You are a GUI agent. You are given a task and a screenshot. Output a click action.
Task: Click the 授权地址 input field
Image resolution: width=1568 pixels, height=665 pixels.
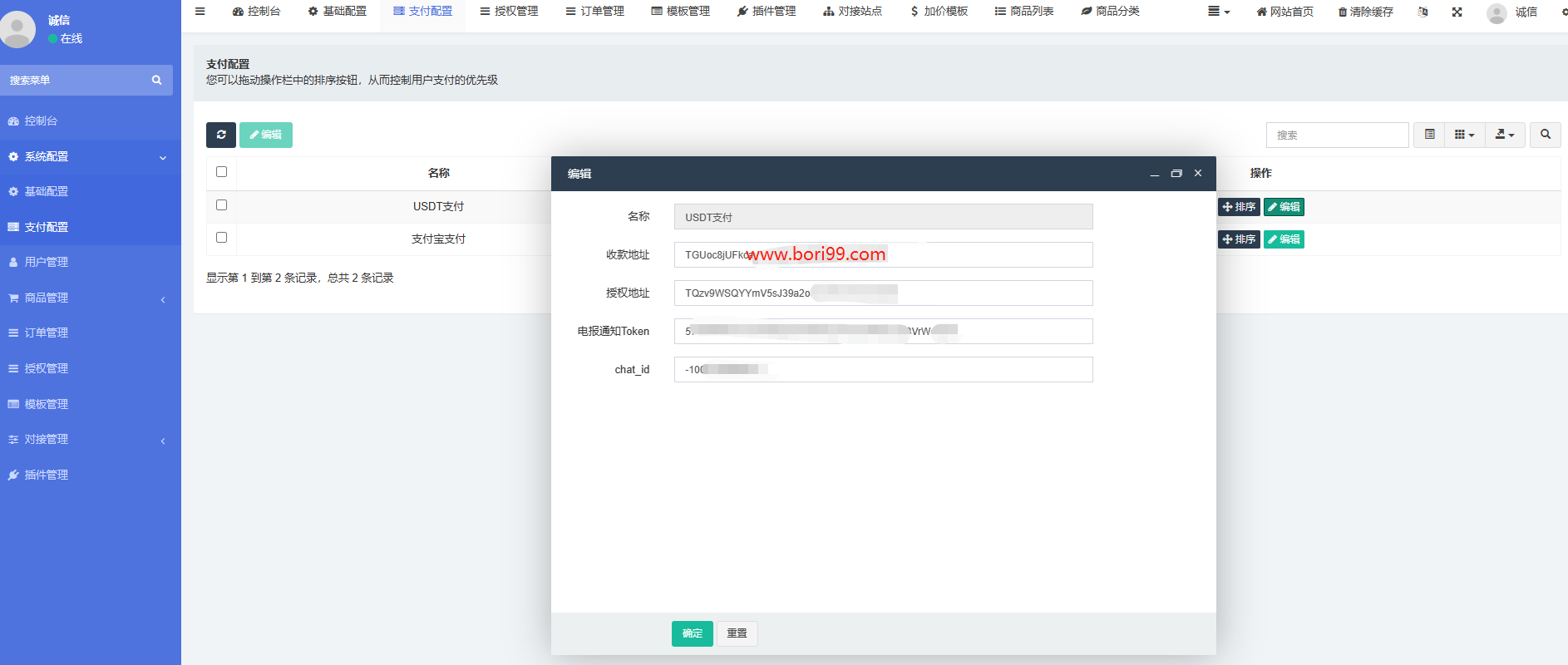(883, 293)
